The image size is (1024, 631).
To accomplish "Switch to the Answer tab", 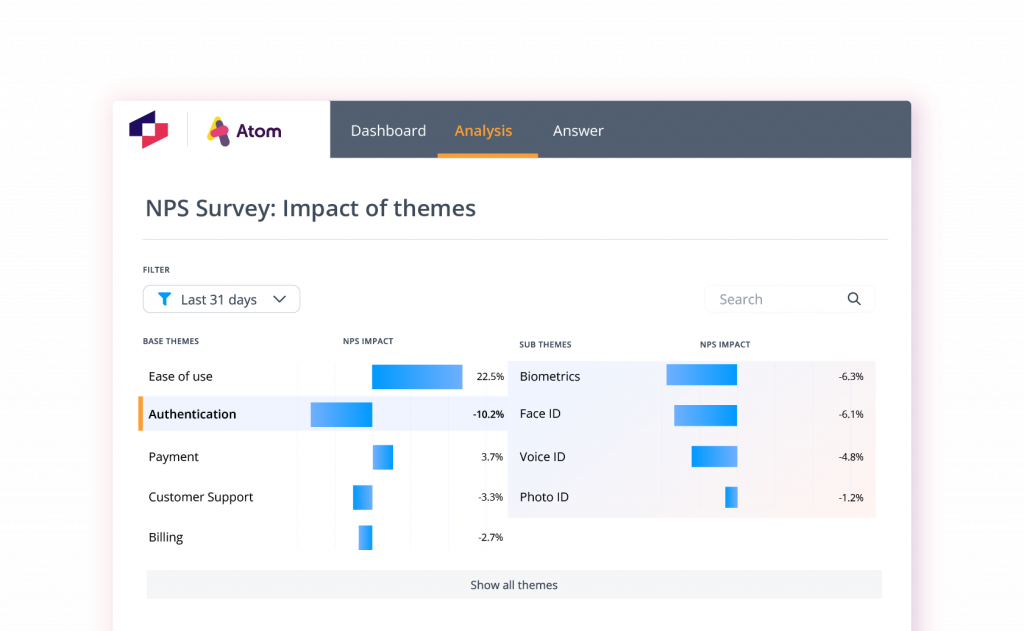I will pos(578,130).
